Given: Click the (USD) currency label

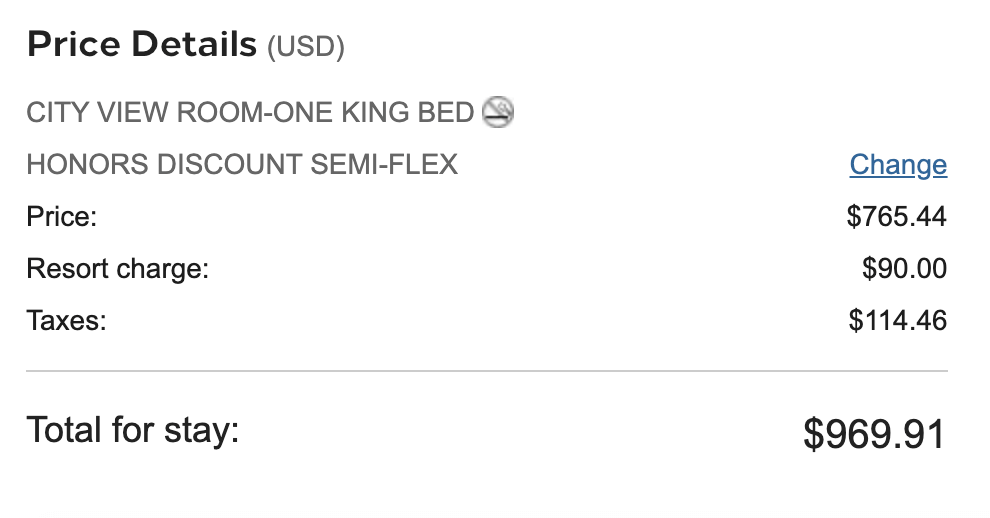Looking at the screenshot, I should 306,48.
